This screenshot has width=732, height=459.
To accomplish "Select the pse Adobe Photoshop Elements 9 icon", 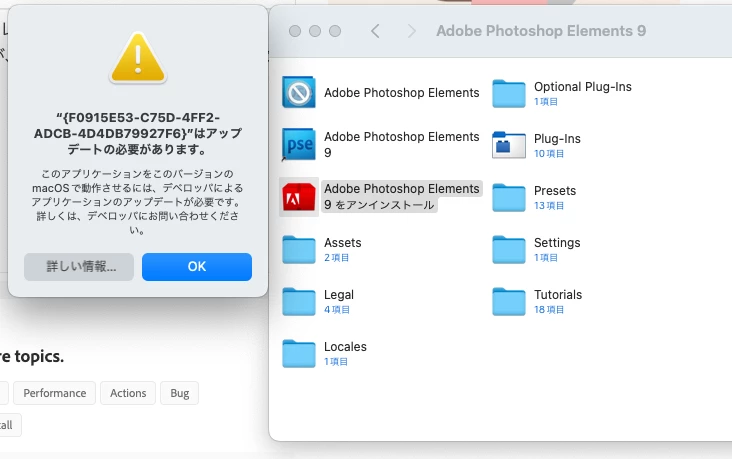I will click(x=299, y=144).
